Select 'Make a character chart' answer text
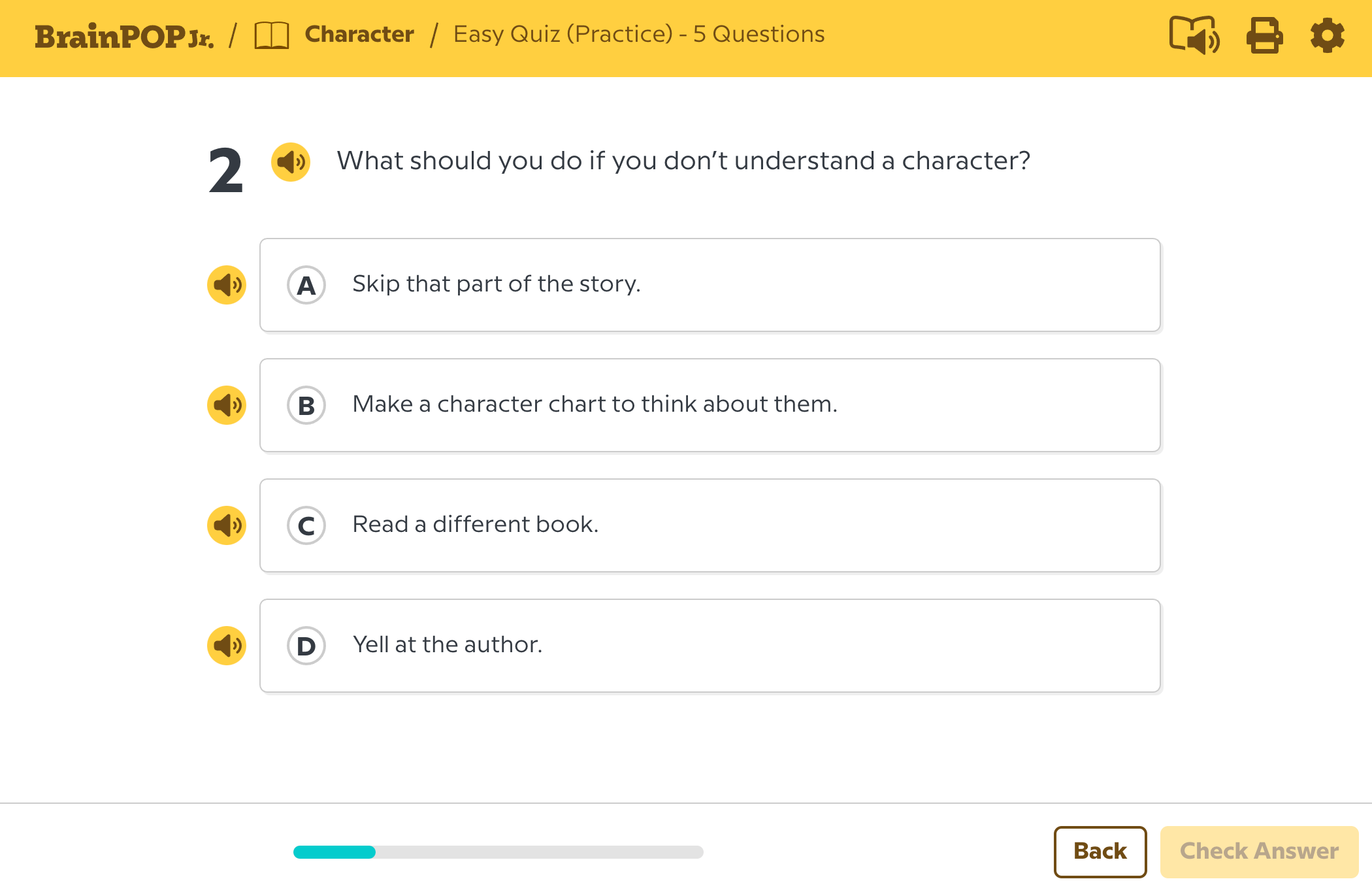Viewport: 1372px width, 894px height. (x=595, y=405)
